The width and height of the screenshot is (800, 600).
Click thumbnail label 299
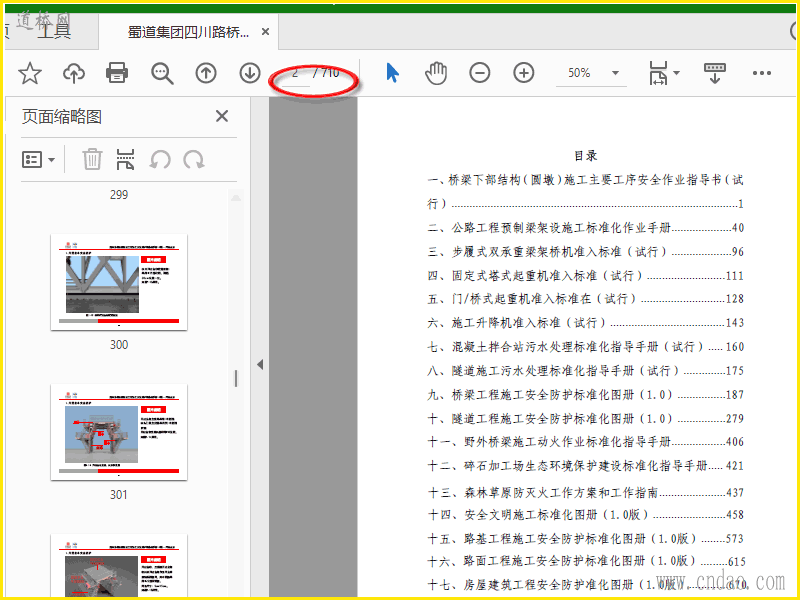(119, 194)
